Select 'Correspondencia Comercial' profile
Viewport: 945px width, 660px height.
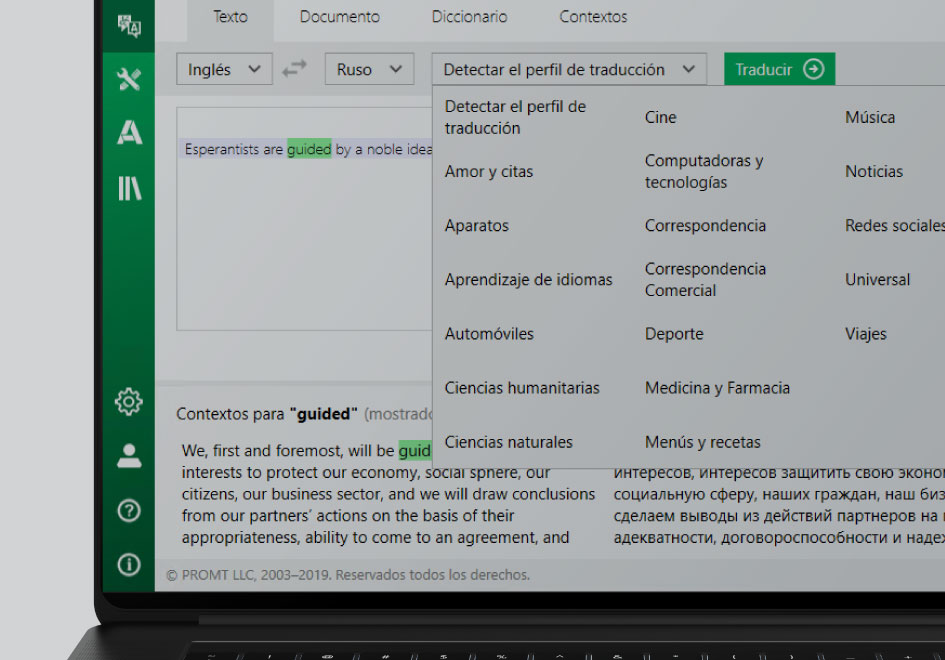point(705,280)
